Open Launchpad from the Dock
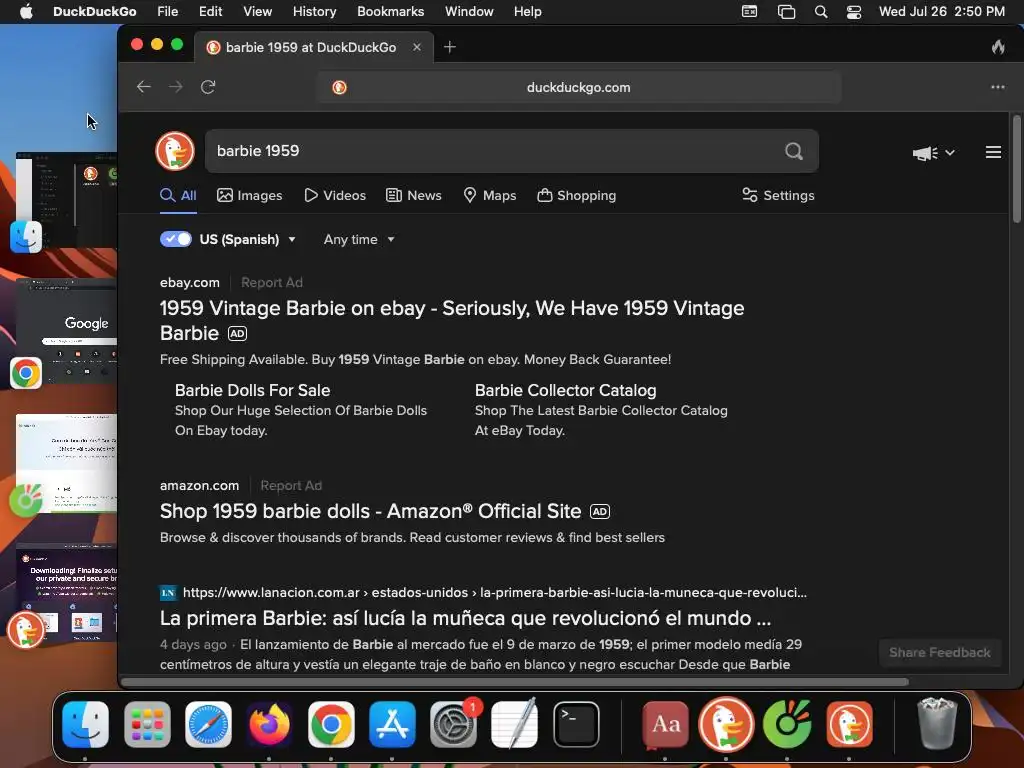This screenshot has width=1024, height=768. click(147, 724)
